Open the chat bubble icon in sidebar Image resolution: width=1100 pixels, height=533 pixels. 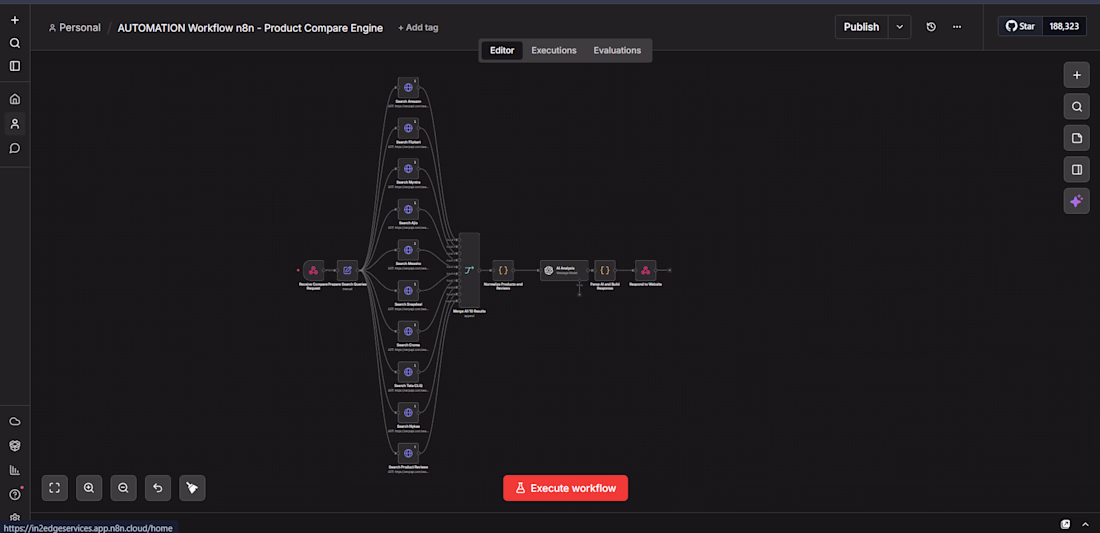[x=15, y=148]
